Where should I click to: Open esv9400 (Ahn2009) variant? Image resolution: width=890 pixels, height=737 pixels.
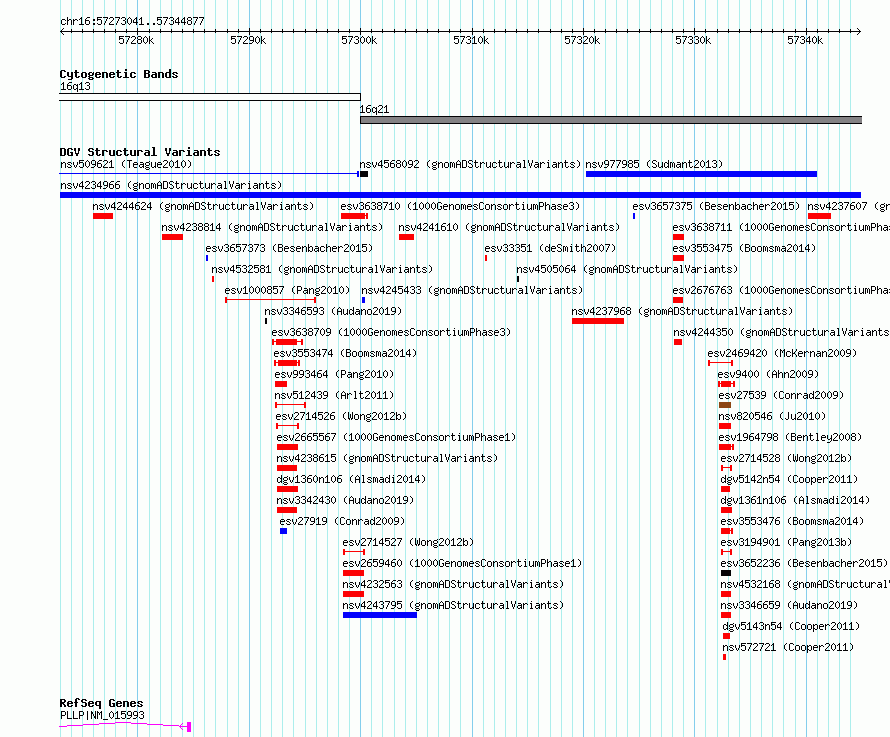pyautogui.click(x=768, y=374)
